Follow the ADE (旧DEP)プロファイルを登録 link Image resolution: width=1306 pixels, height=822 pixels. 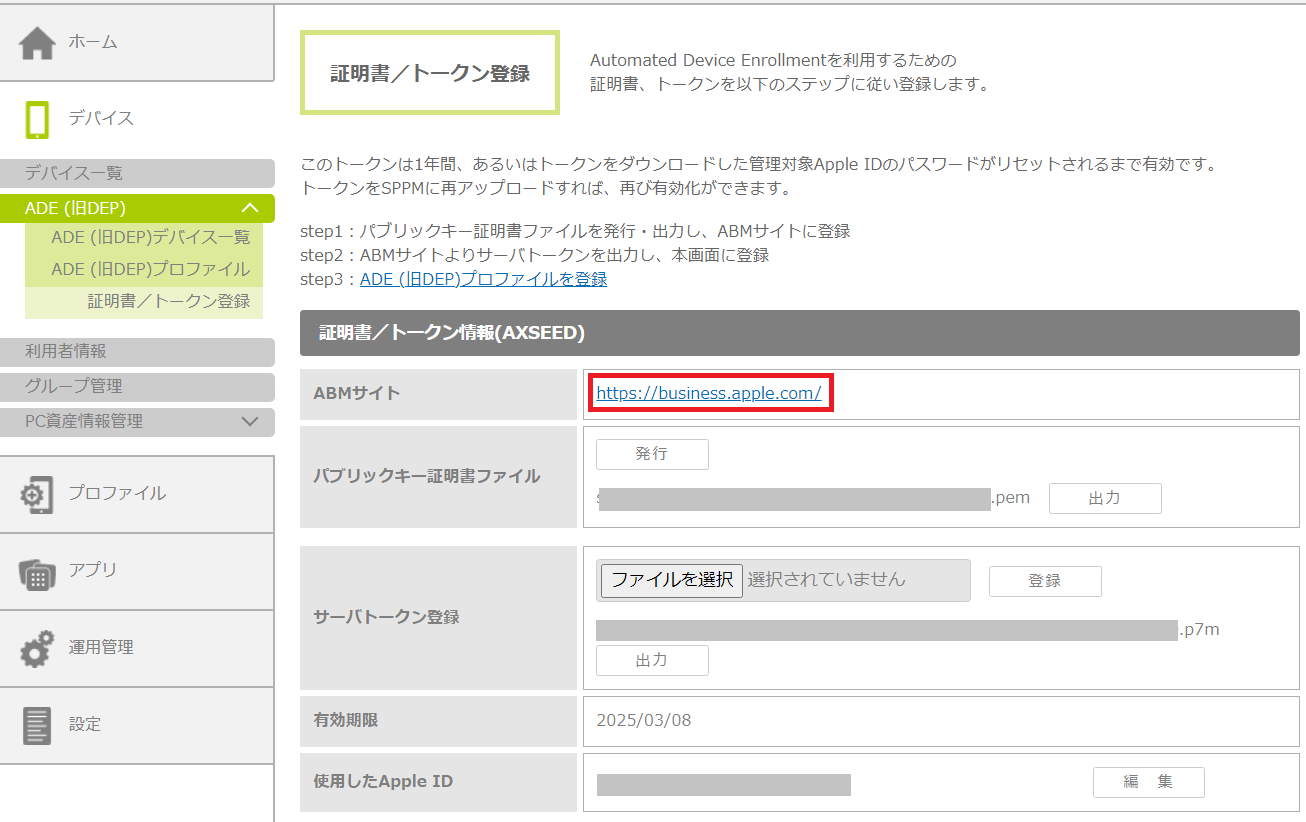483,279
